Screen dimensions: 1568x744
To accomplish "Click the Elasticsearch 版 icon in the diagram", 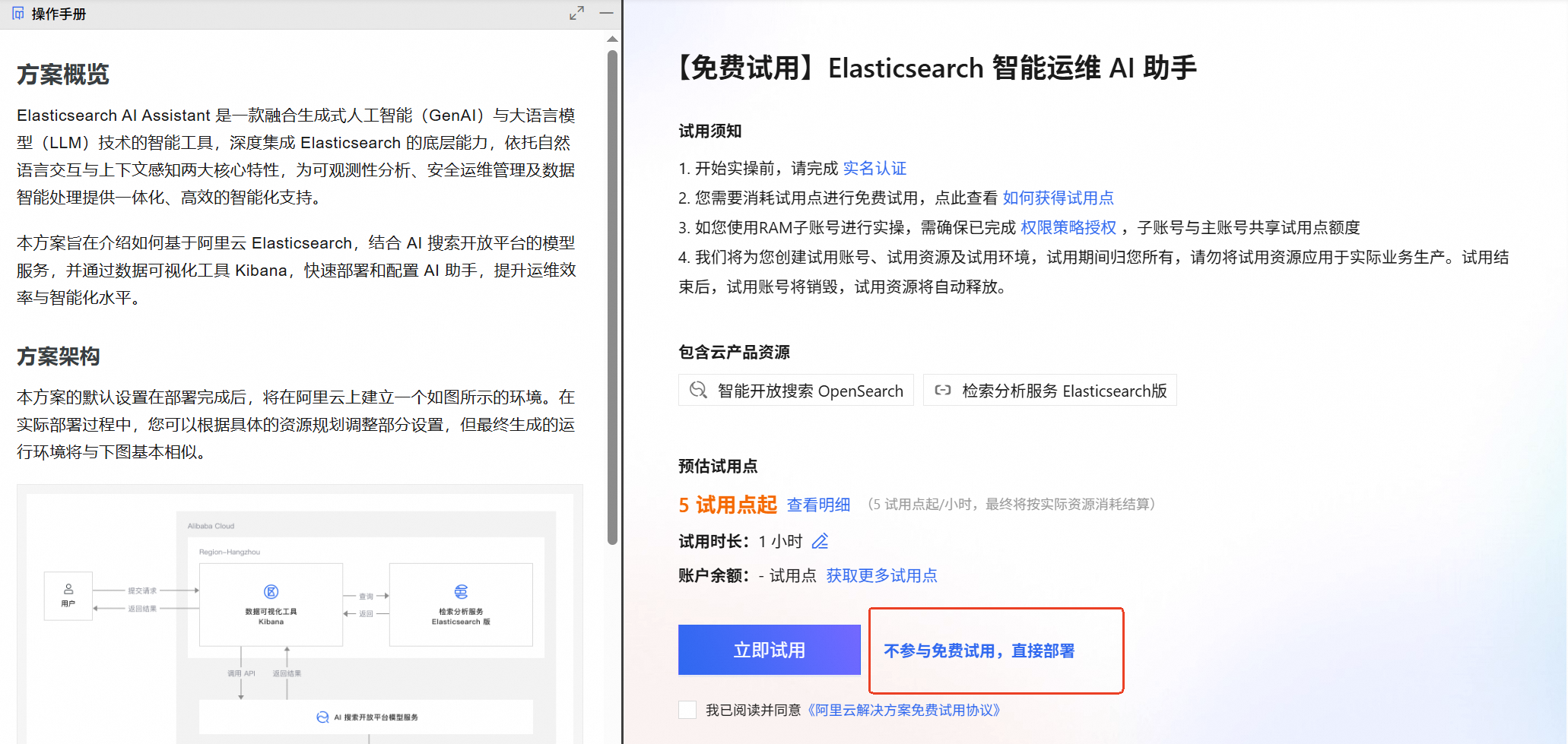I will click(461, 592).
